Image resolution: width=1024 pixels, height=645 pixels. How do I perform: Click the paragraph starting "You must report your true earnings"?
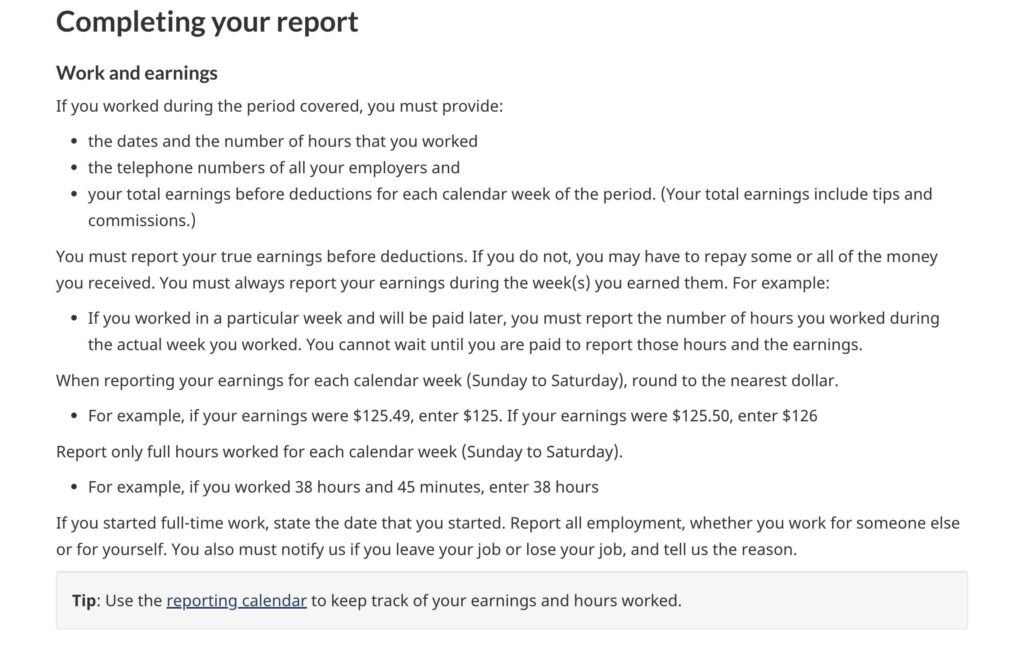click(300, 257)
